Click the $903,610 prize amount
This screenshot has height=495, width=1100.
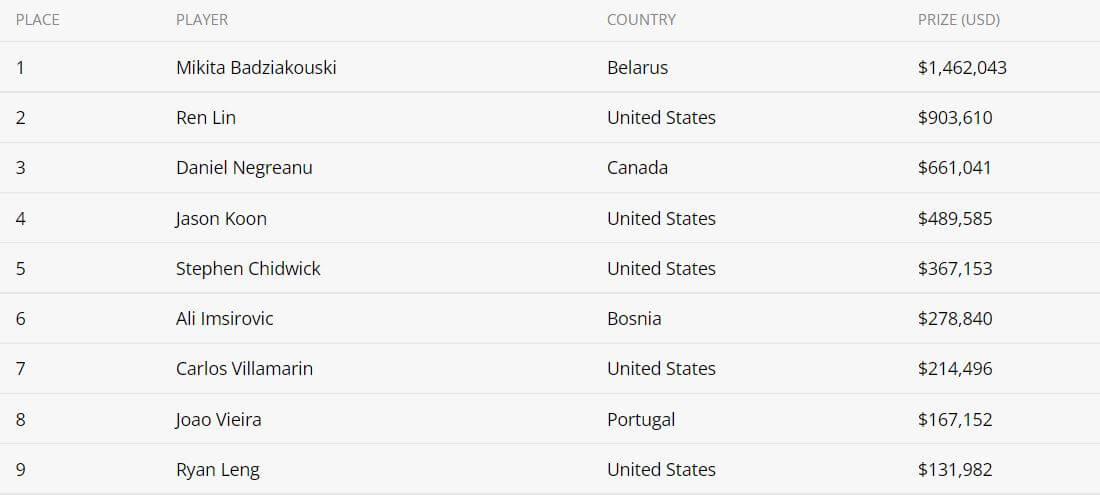tap(955, 117)
